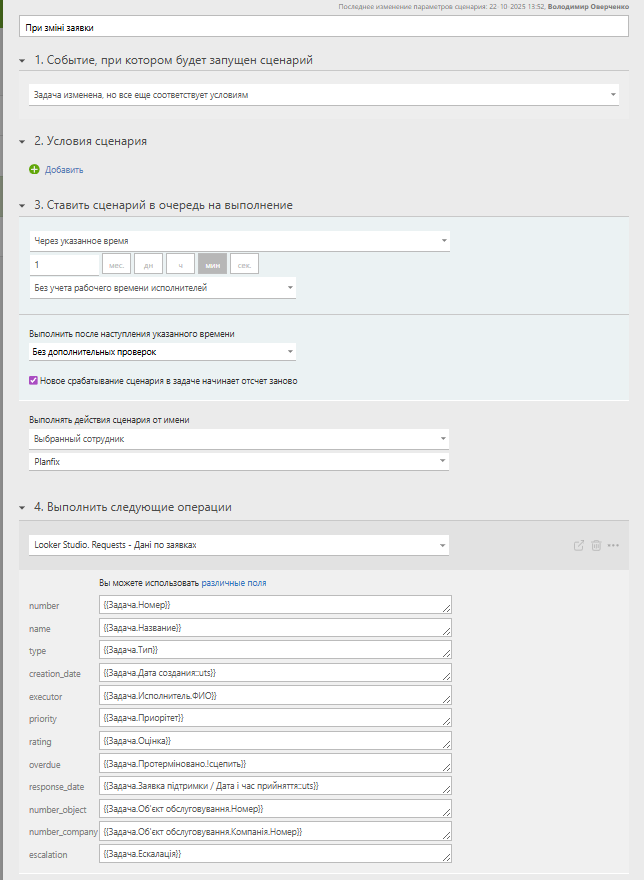Toggle restart countdown on new trigger checkbox
The image size is (644, 880).
coord(34,380)
